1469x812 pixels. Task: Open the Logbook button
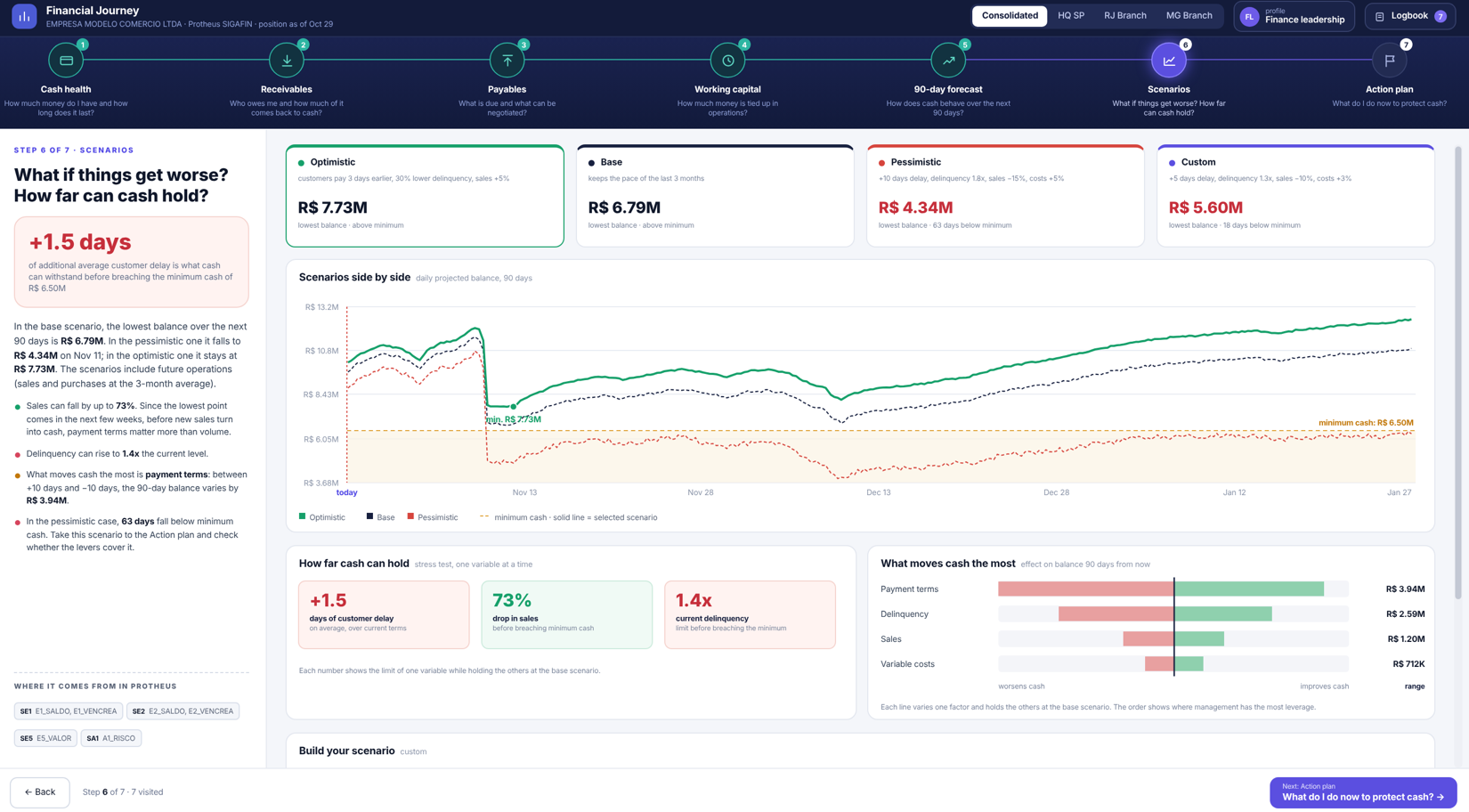[1410, 16]
